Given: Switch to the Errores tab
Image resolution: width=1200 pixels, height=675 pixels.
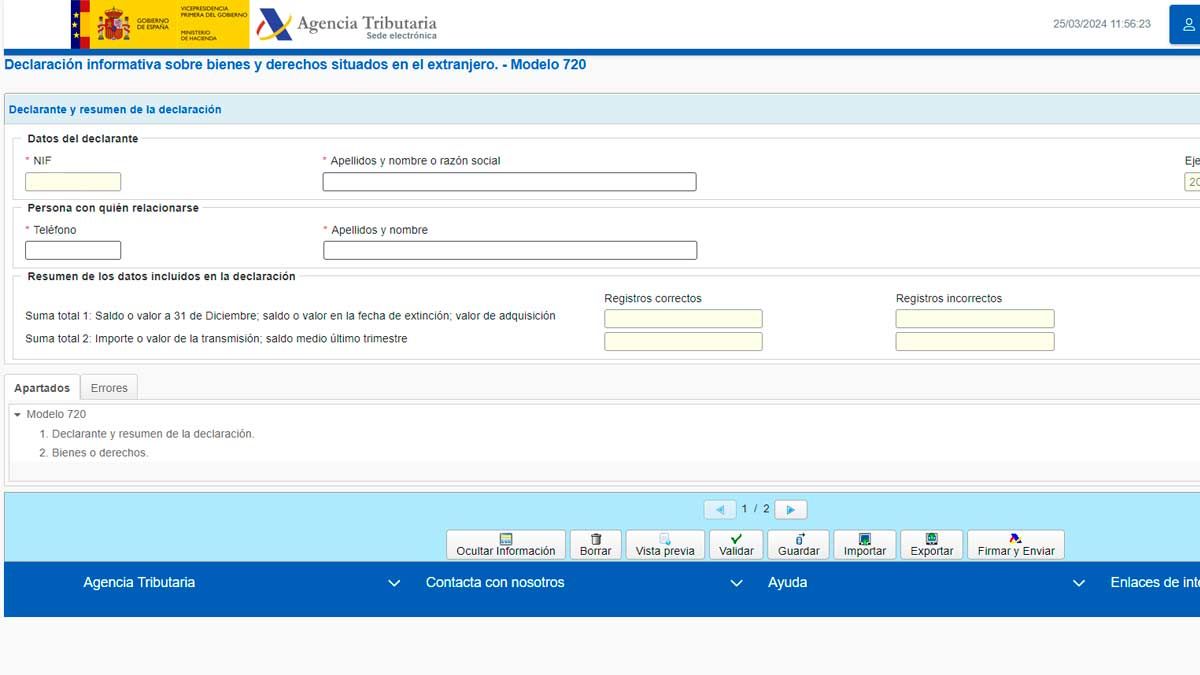Looking at the screenshot, I should click(109, 388).
